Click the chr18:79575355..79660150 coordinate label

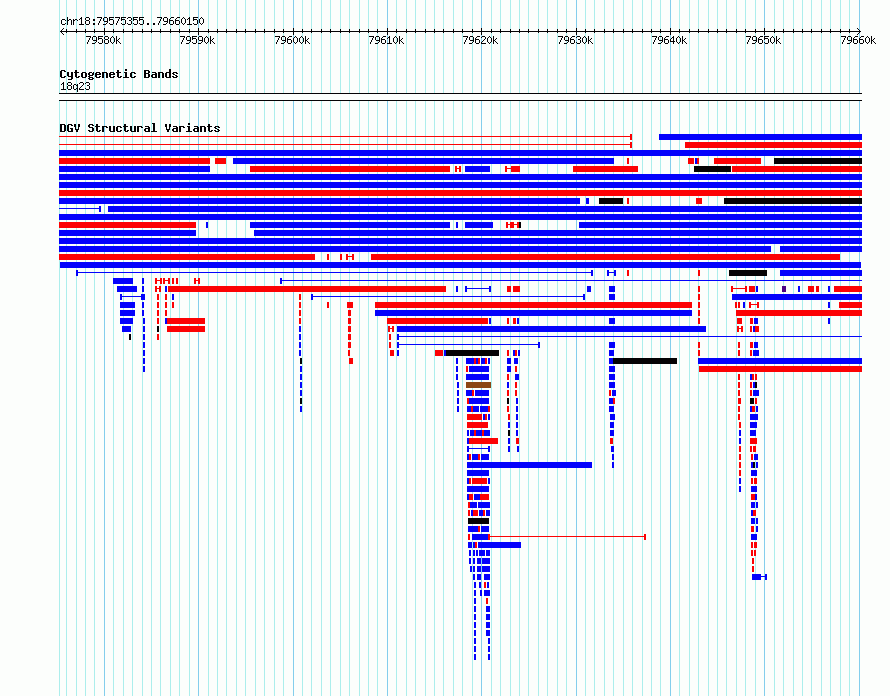(132, 21)
